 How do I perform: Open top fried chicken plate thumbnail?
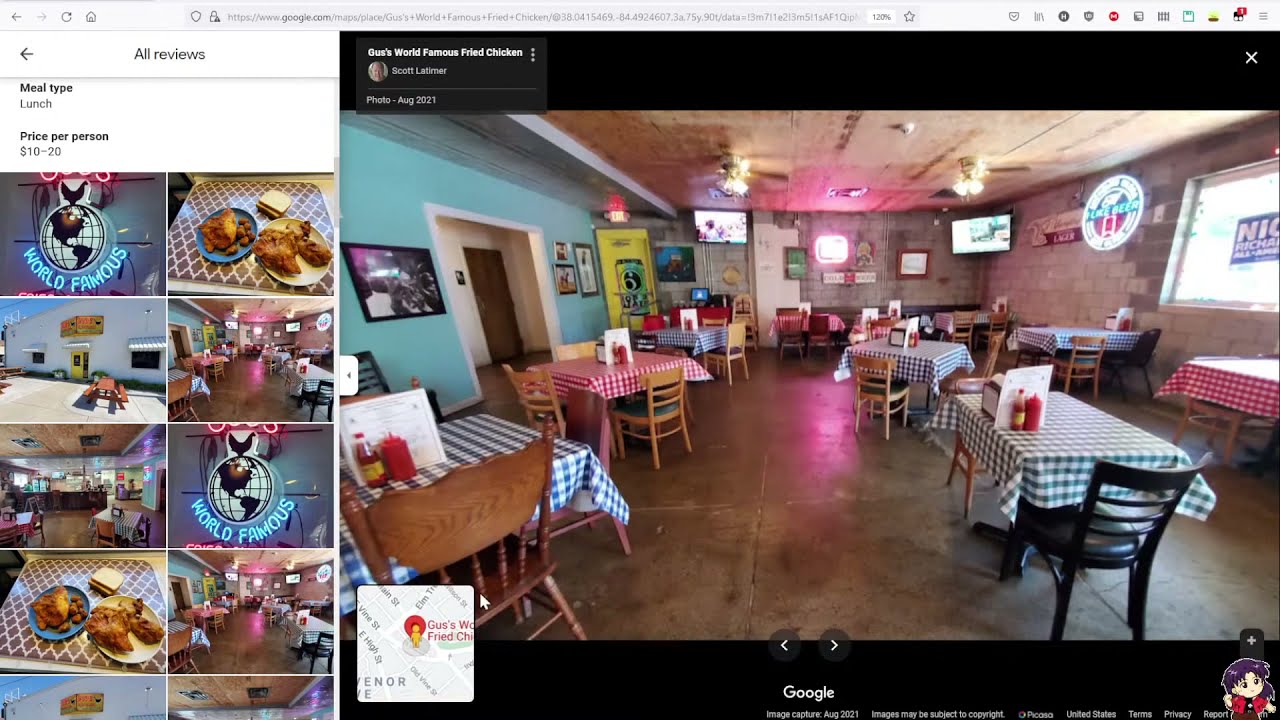[251, 234]
